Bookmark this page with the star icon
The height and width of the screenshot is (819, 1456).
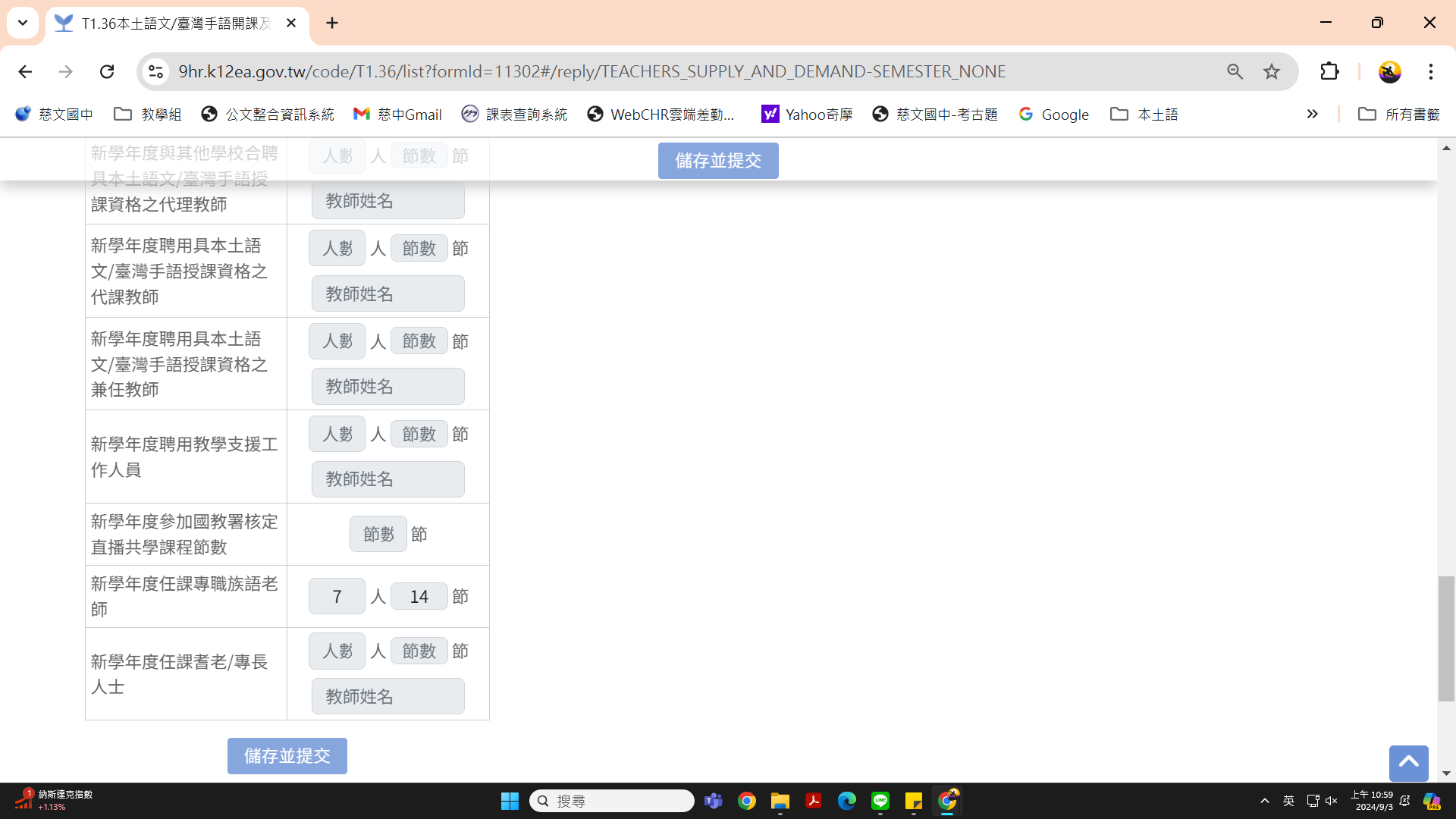pyautogui.click(x=1272, y=71)
